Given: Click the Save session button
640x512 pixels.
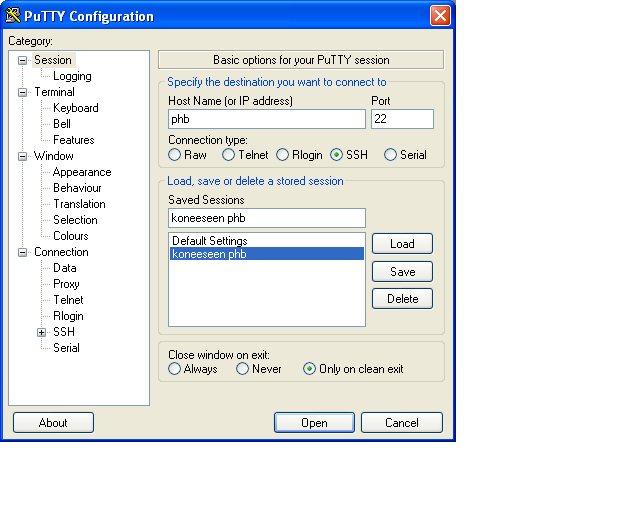Looking at the screenshot, I should coord(402,272).
